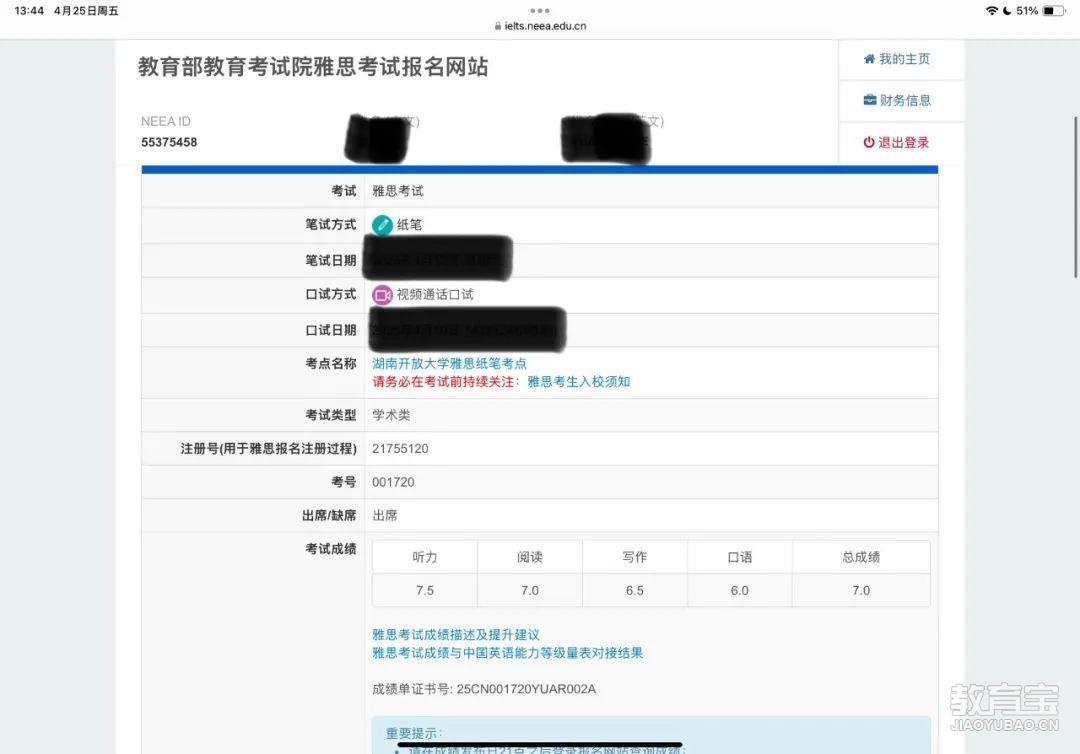Click the pencil icon next to 纸笔
This screenshot has width=1080, height=754.
(x=382, y=225)
